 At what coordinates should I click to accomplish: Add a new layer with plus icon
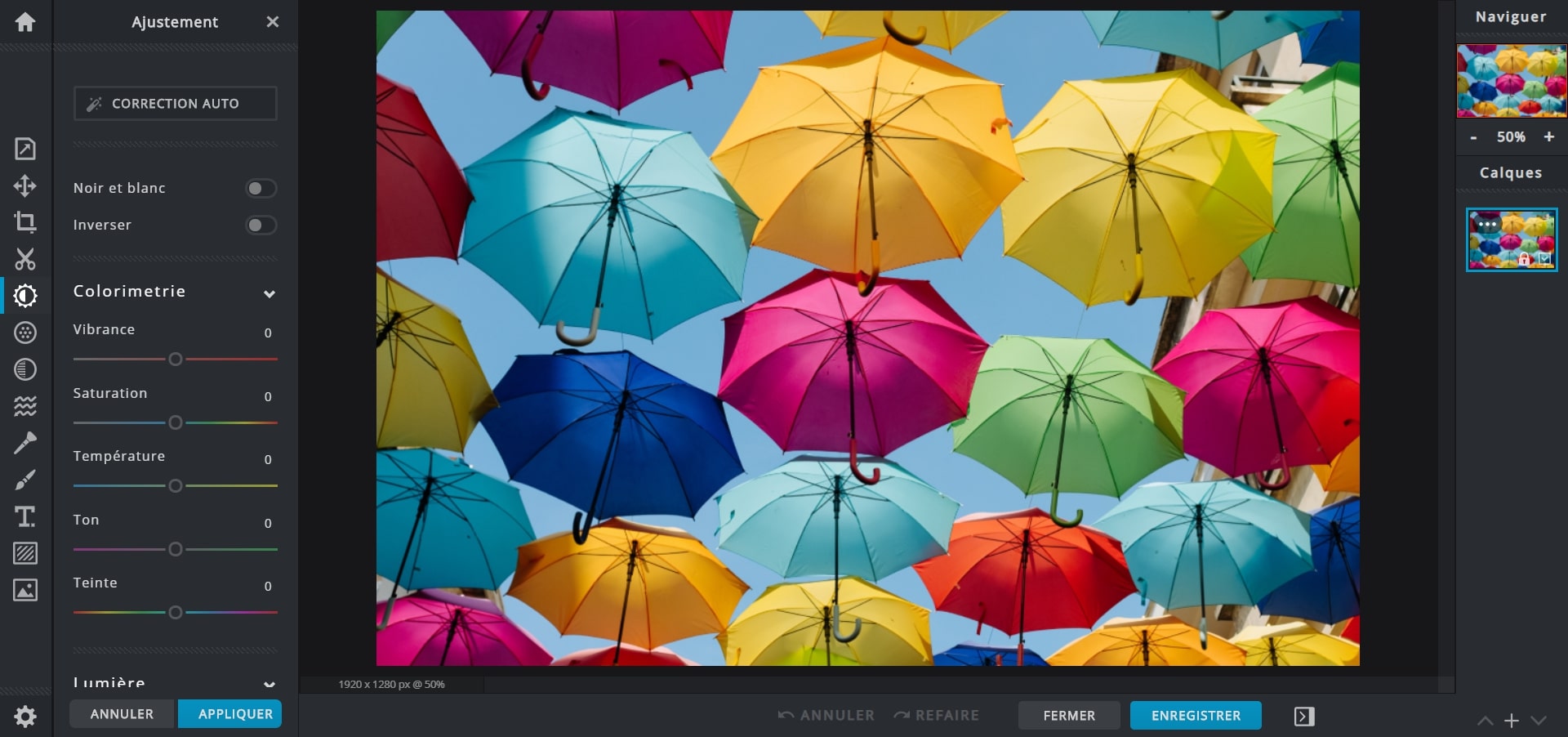coord(1512,721)
